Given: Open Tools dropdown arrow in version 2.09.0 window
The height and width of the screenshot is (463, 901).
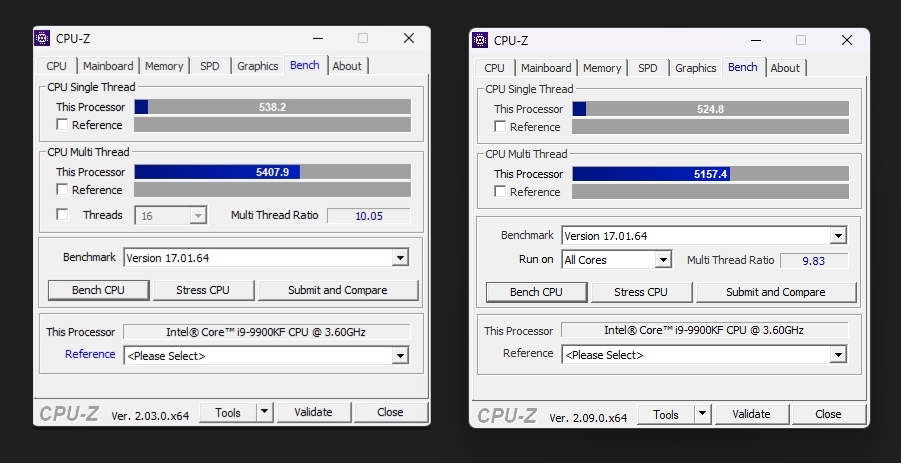Looking at the screenshot, I should (x=702, y=414).
